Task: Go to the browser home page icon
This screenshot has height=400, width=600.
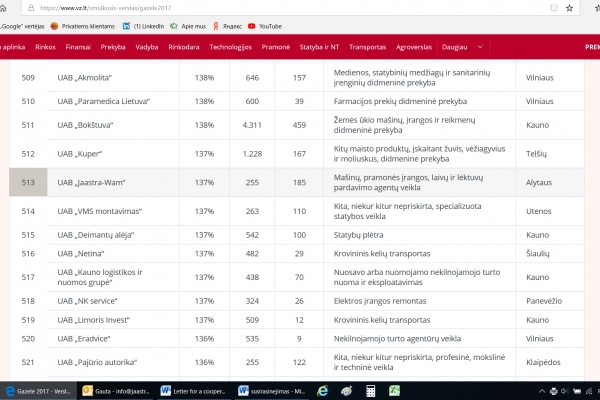Action: click(x=3, y=8)
